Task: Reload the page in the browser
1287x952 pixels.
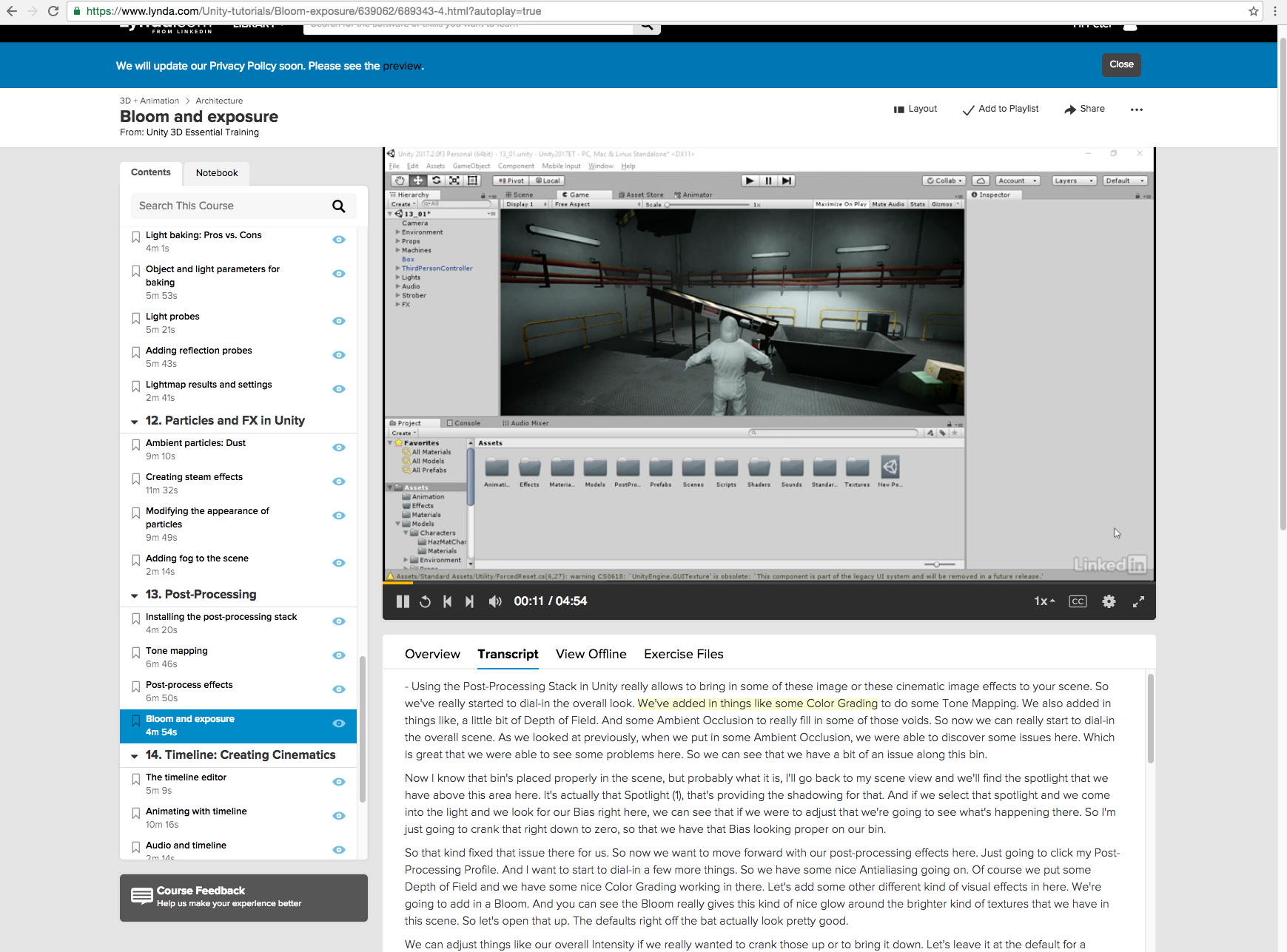Action: point(53,11)
